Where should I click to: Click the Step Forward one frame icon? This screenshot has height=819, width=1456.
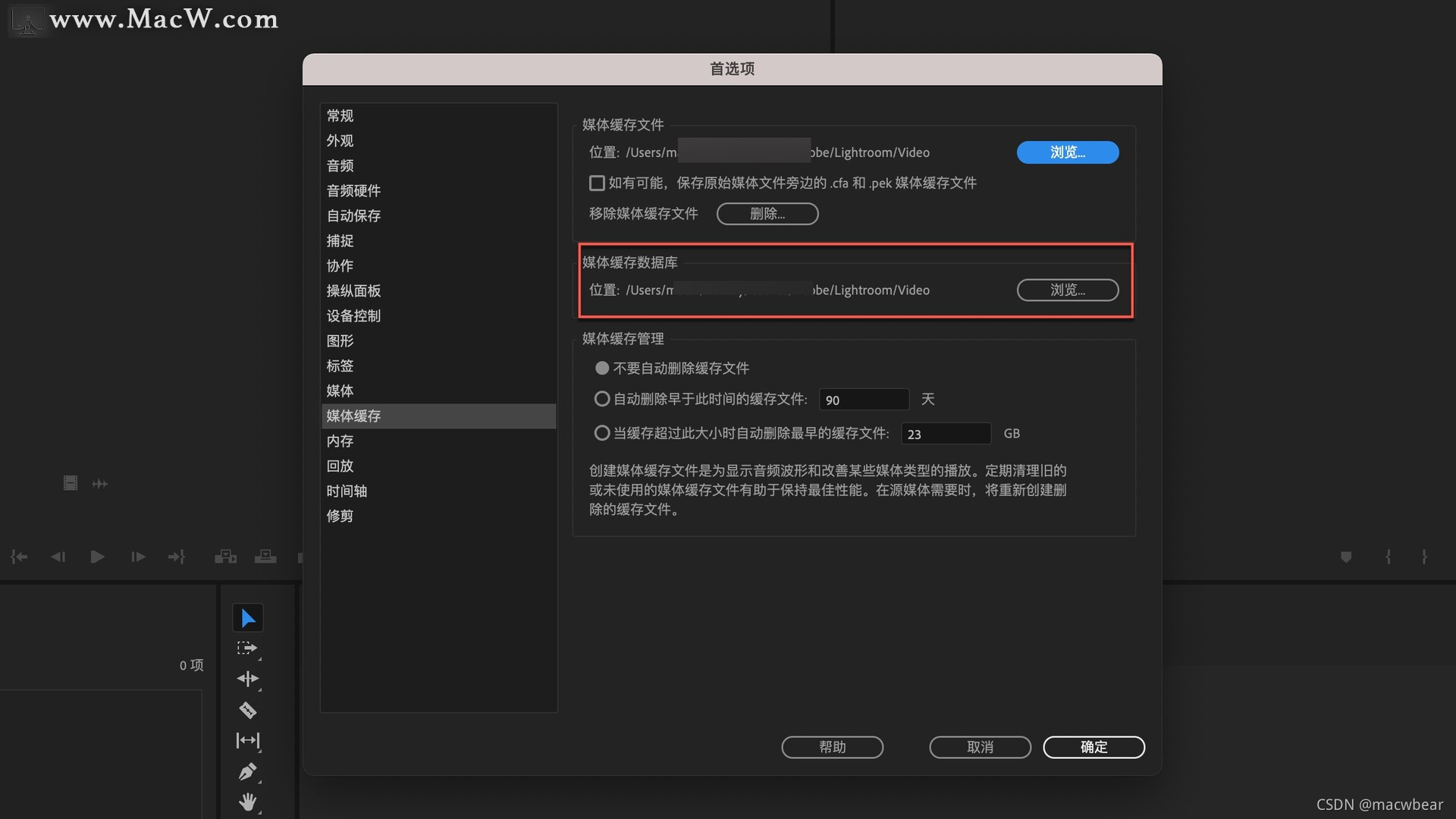tap(137, 557)
